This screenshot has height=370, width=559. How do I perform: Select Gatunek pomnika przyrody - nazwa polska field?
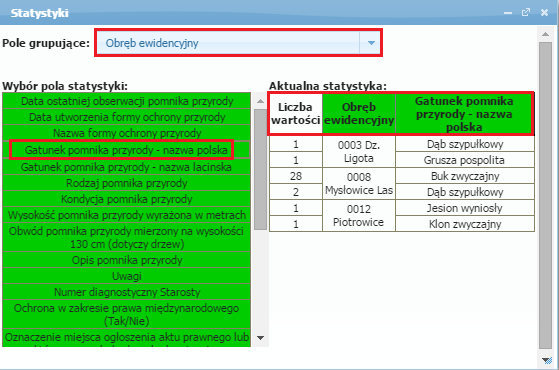[126, 150]
